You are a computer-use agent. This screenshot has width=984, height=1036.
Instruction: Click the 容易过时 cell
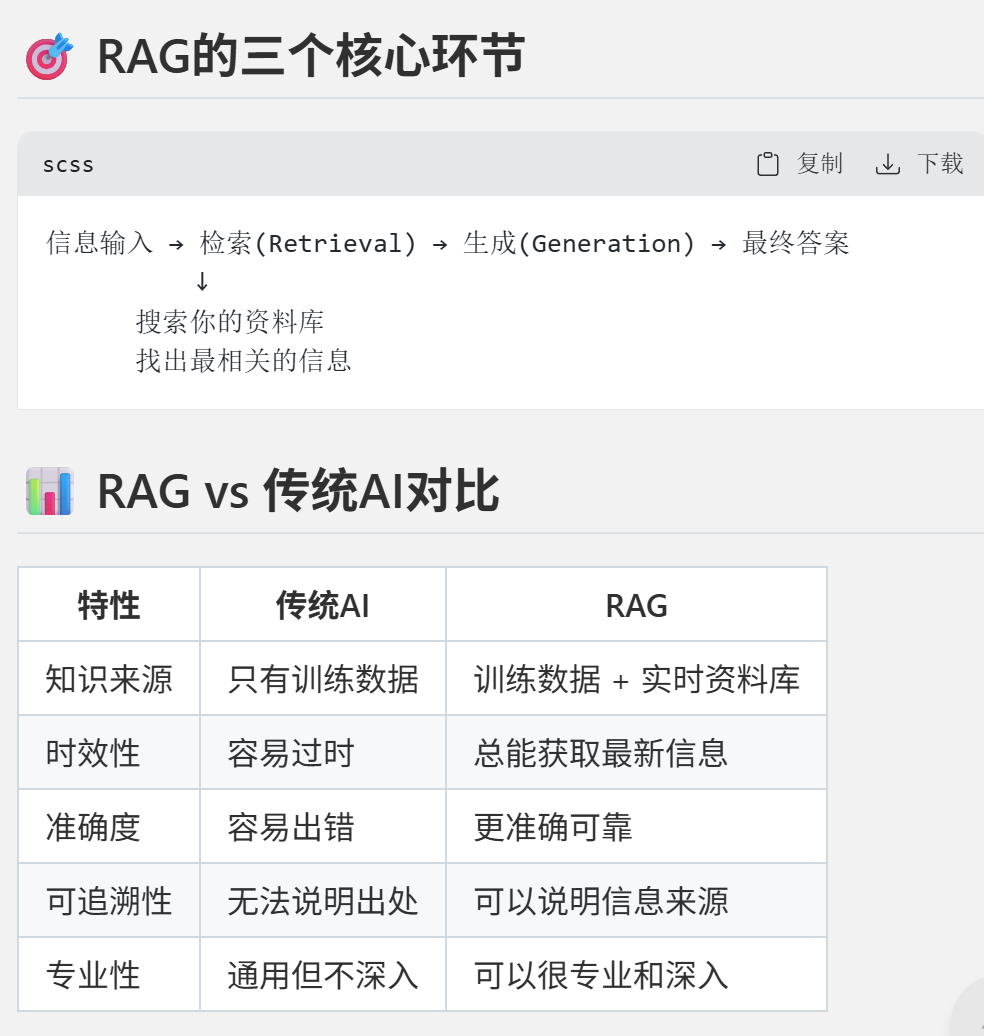pos(322,753)
